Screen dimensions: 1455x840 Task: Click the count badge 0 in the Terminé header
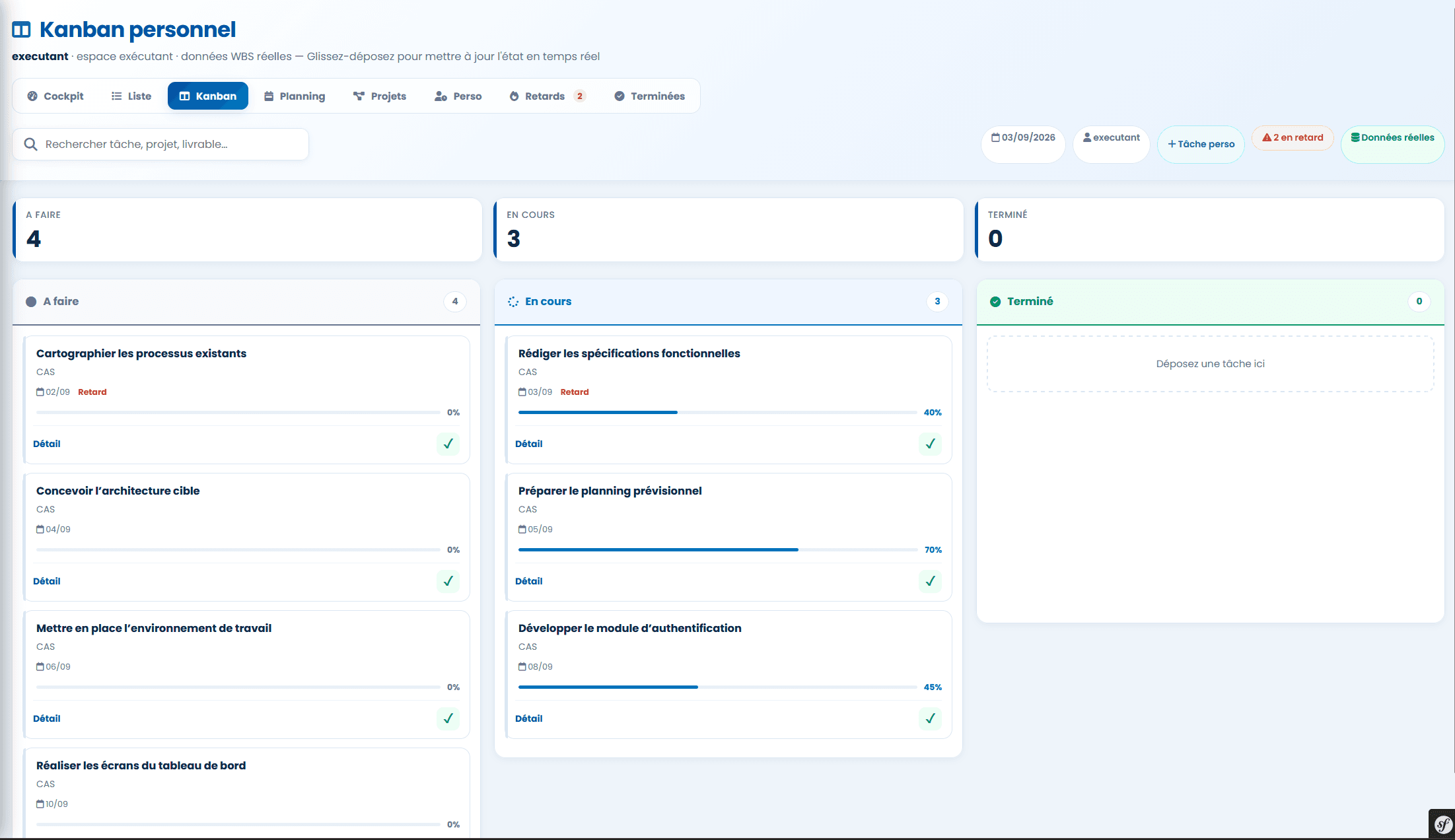(x=1419, y=301)
